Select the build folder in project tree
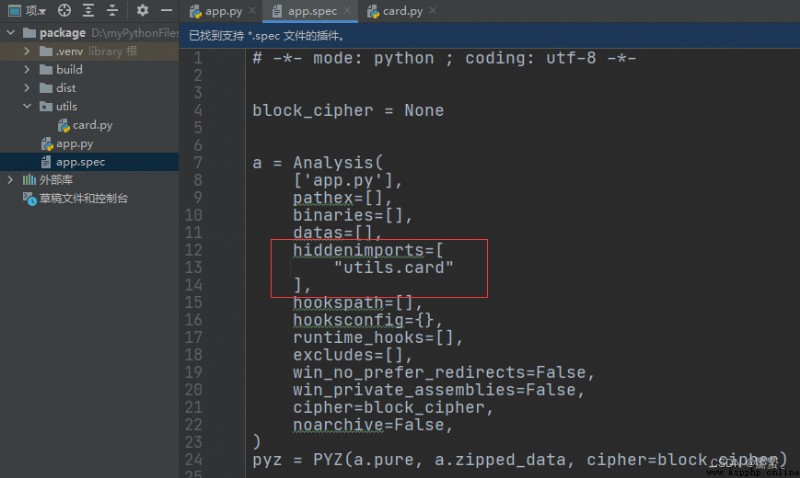 89,69
